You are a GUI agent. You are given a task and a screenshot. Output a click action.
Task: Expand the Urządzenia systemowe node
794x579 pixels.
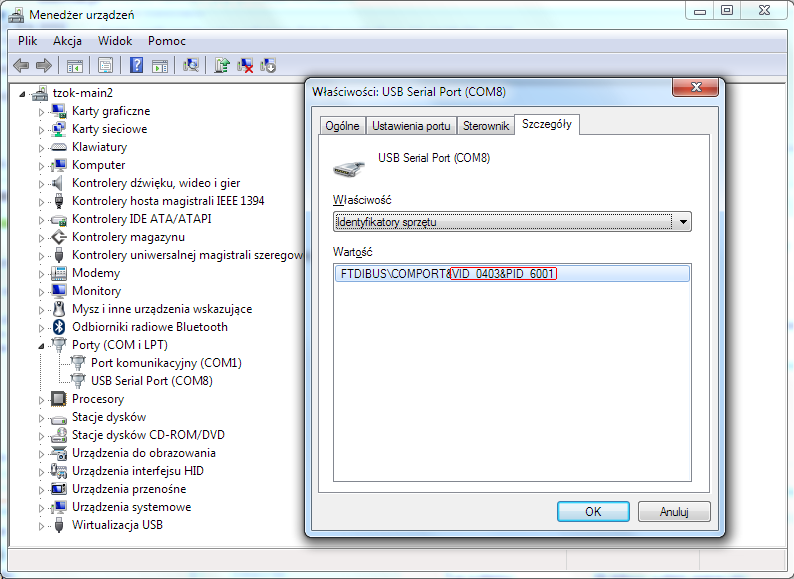[x=42, y=508]
